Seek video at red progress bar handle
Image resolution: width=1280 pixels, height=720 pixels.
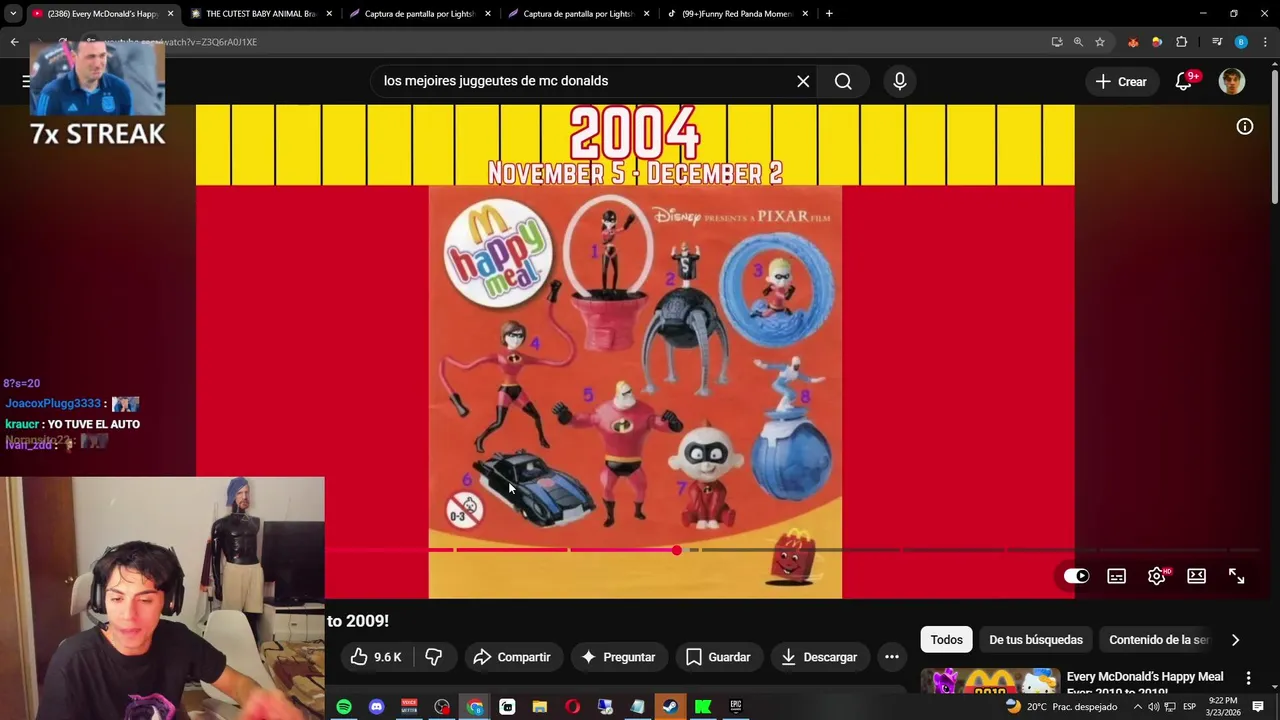tap(677, 550)
